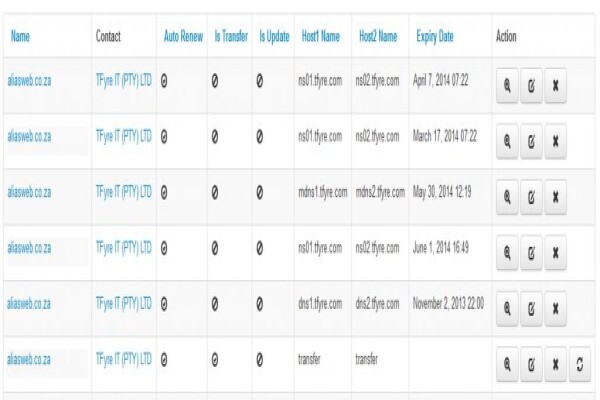Screen dimensions: 600x400
Task: Sort table by Name column header
Action: coord(20,36)
